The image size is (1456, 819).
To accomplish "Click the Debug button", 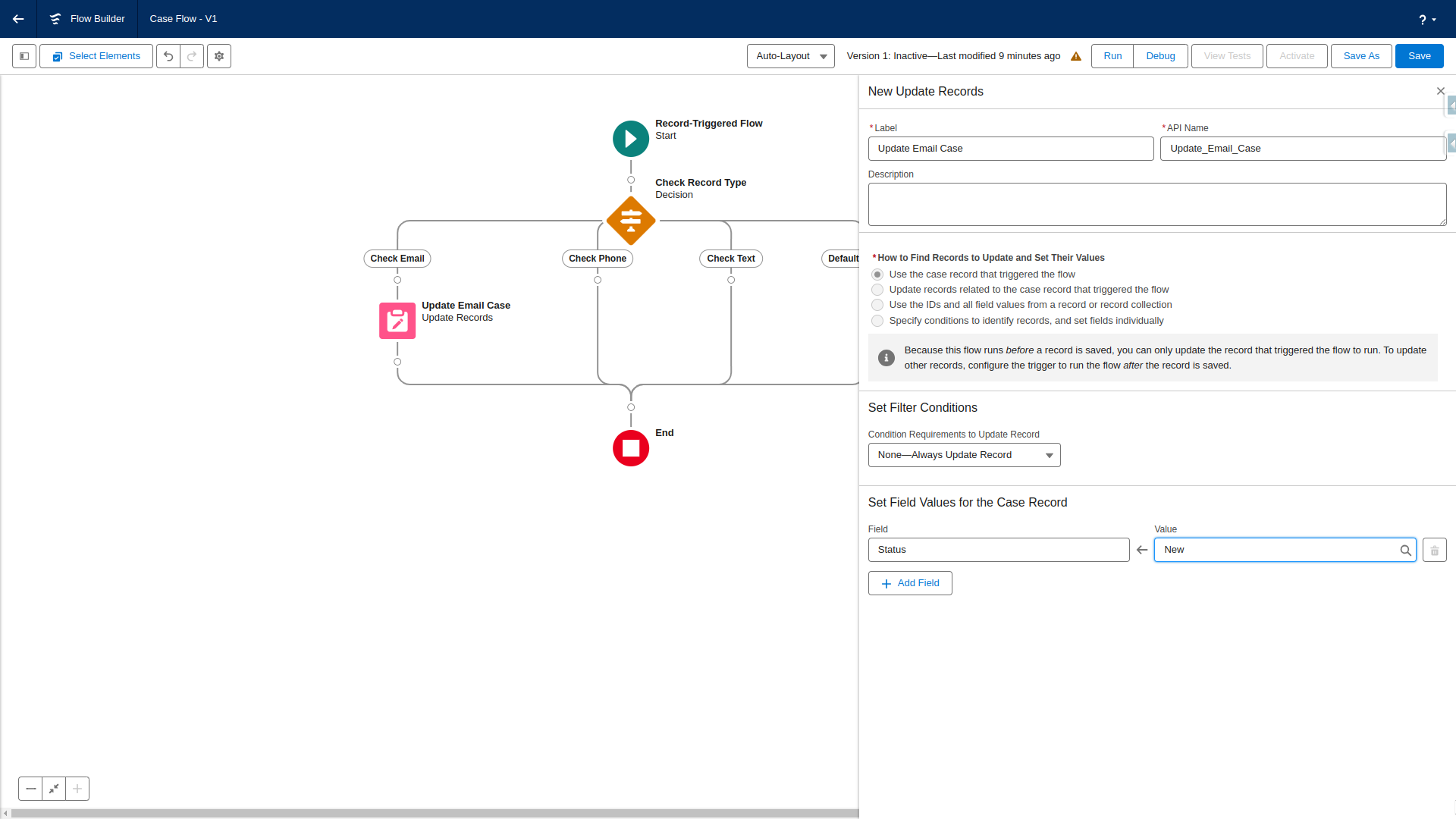I will pos(1159,56).
